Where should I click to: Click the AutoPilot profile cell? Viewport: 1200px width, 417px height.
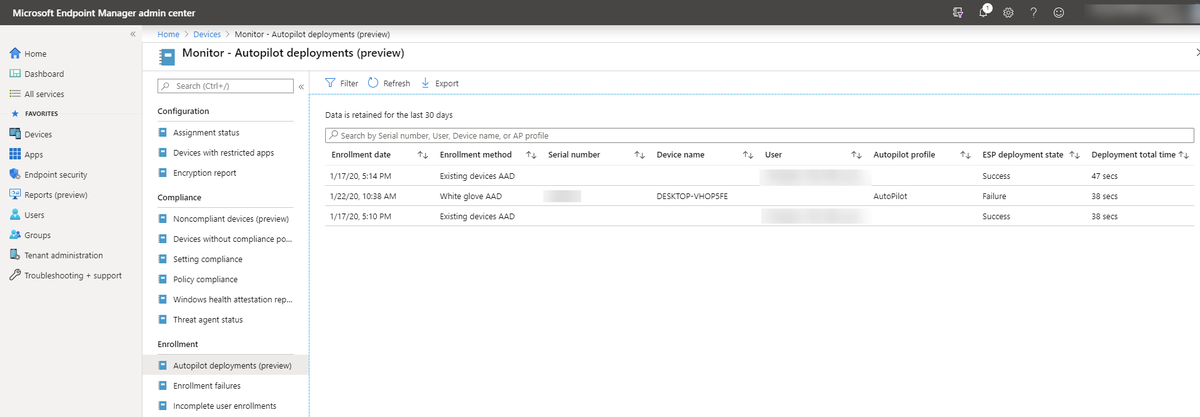(892, 196)
